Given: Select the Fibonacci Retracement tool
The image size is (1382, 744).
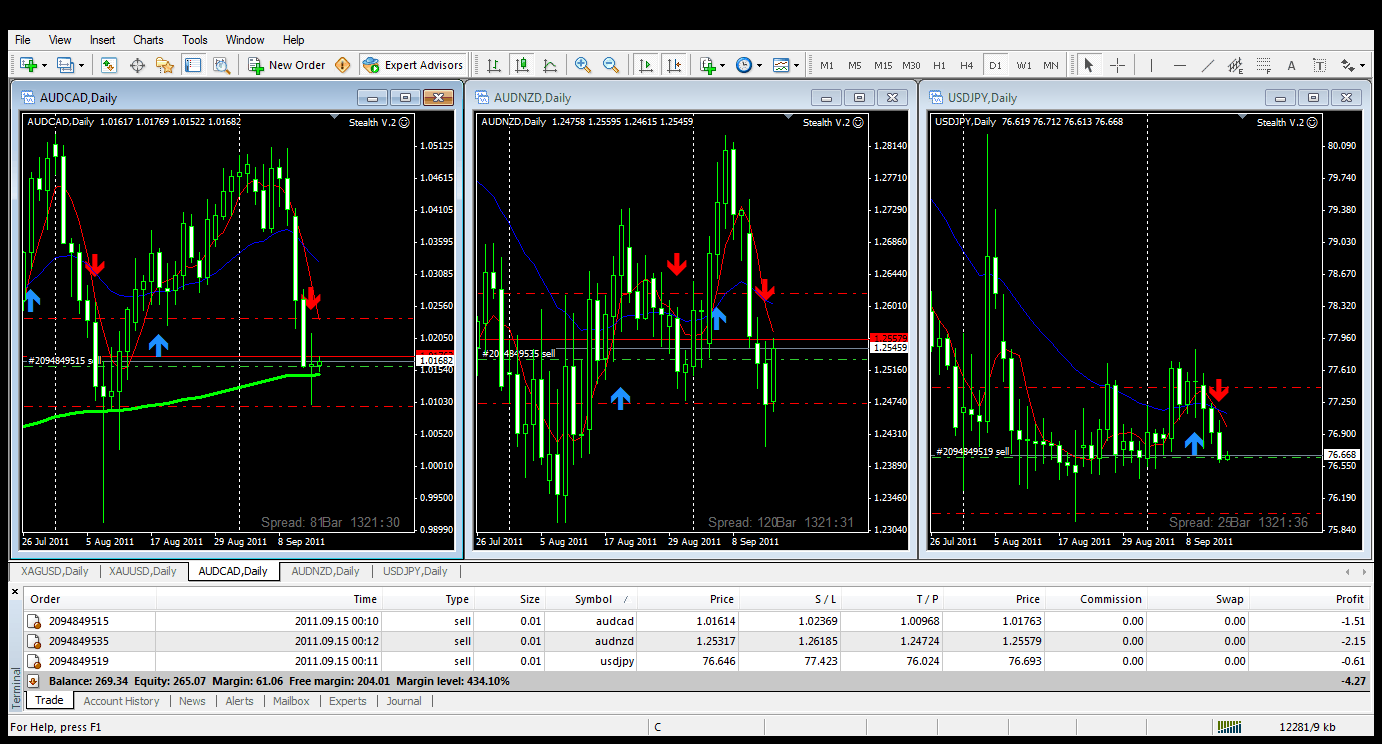Looking at the screenshot, I should 1264,65.
